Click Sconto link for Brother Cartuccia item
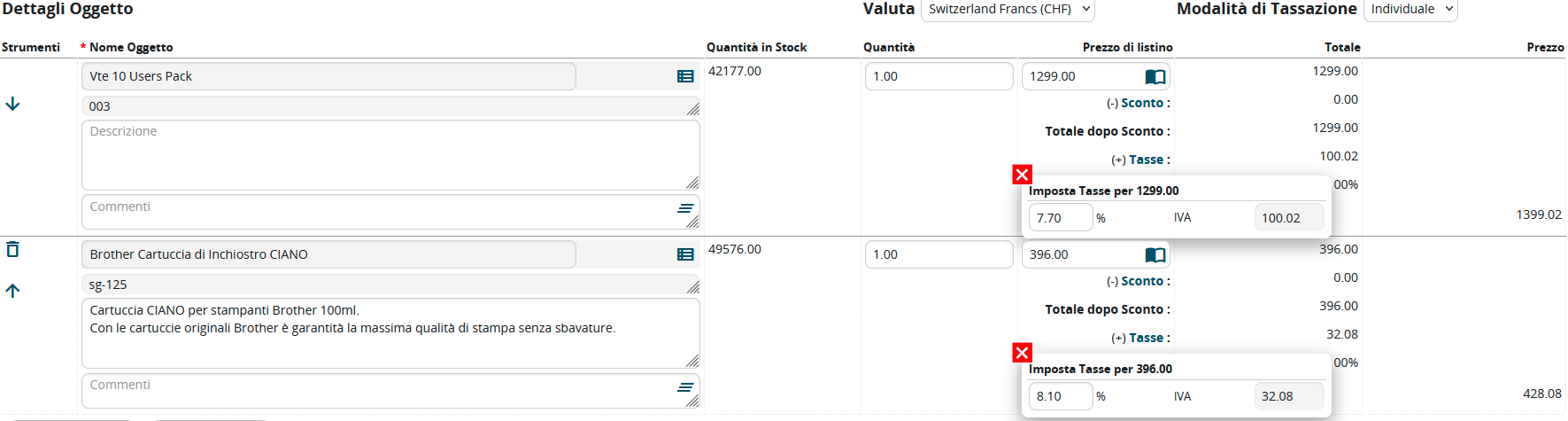This screenshot has width=1568, height=421. coord(1141,281)
